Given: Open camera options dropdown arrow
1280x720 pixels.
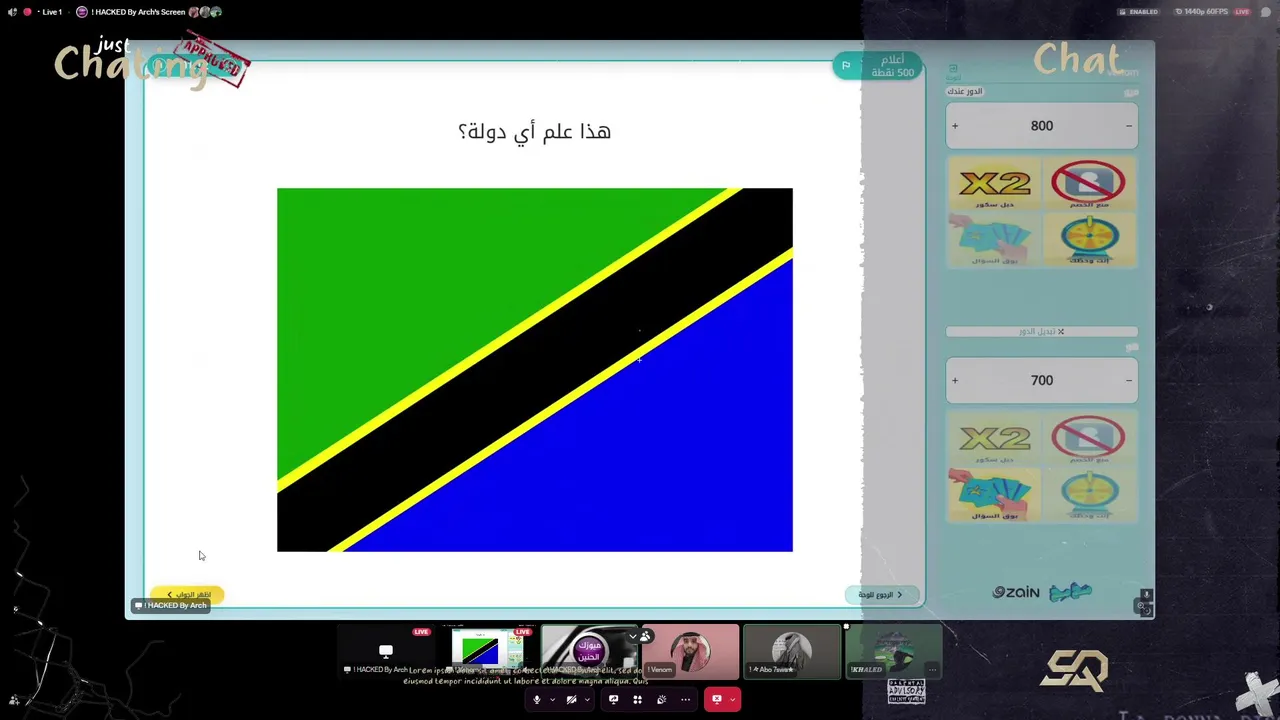Looking at the screenshot, I should tap(587, 700).
